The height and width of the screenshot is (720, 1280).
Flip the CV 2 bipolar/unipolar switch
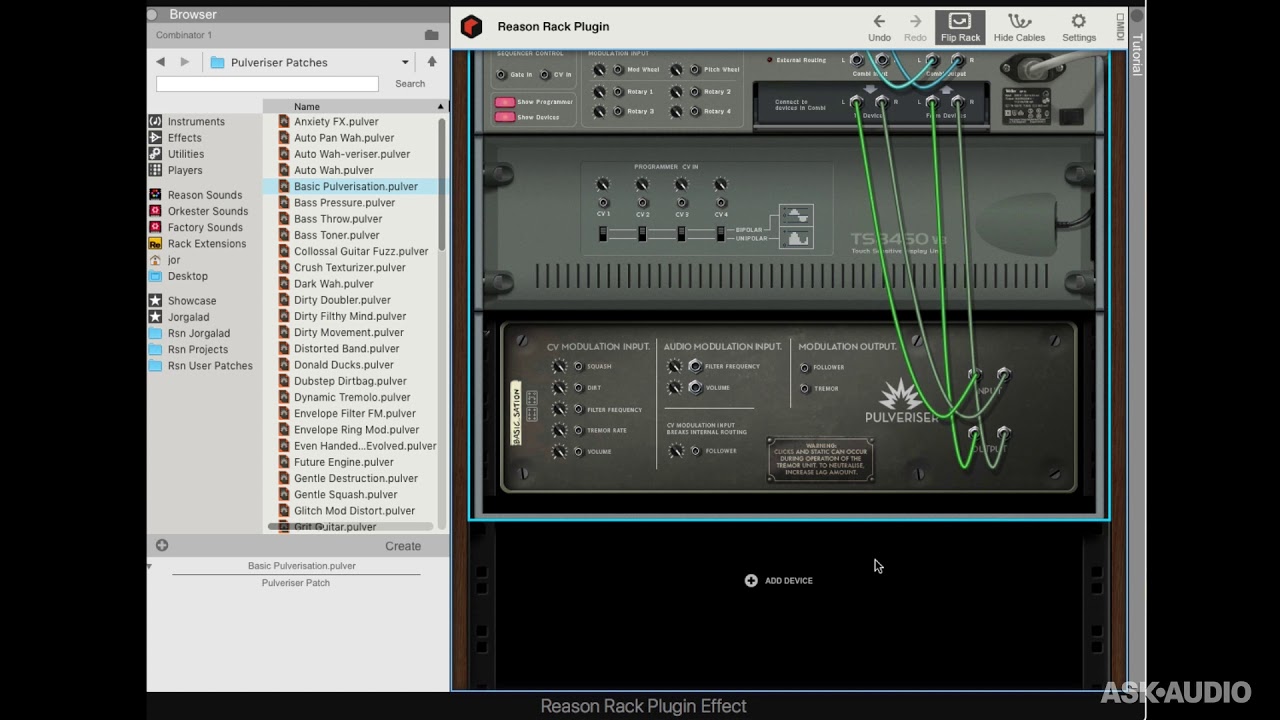click(642, 234)
